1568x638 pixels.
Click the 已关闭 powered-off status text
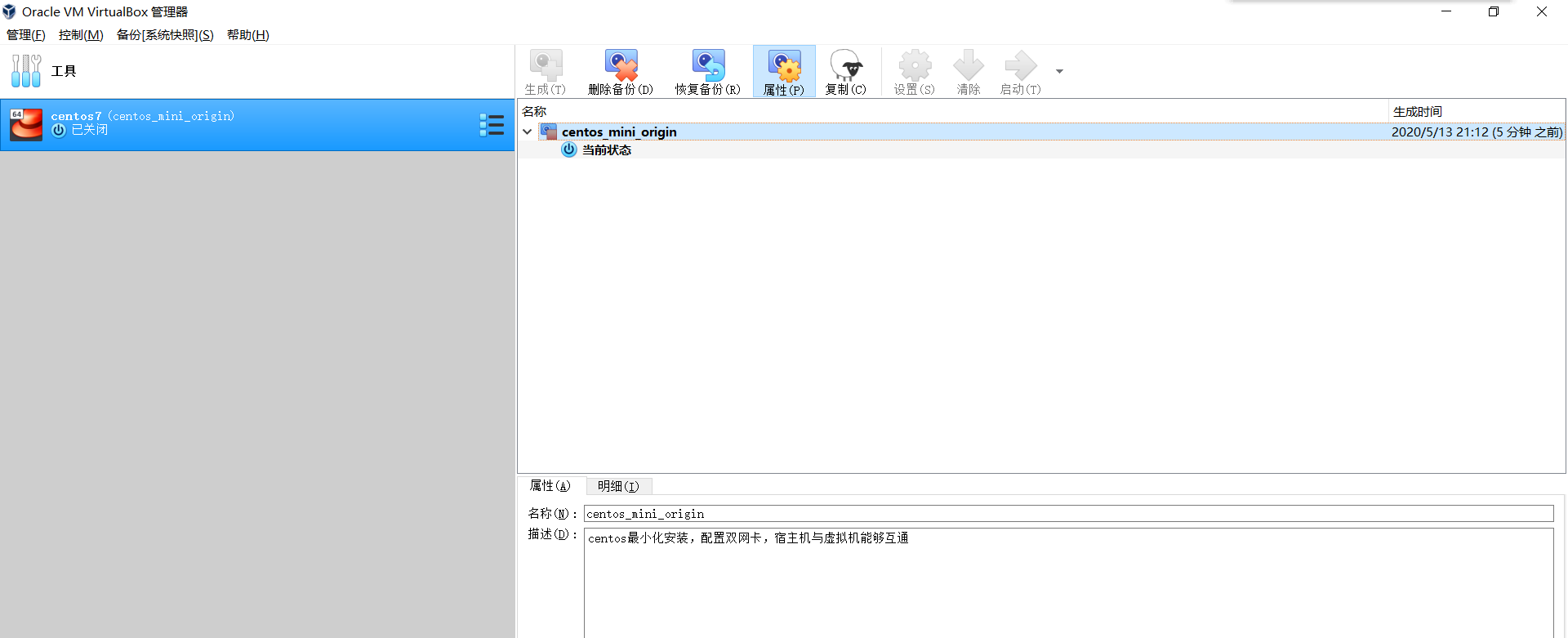coord(89,130)
